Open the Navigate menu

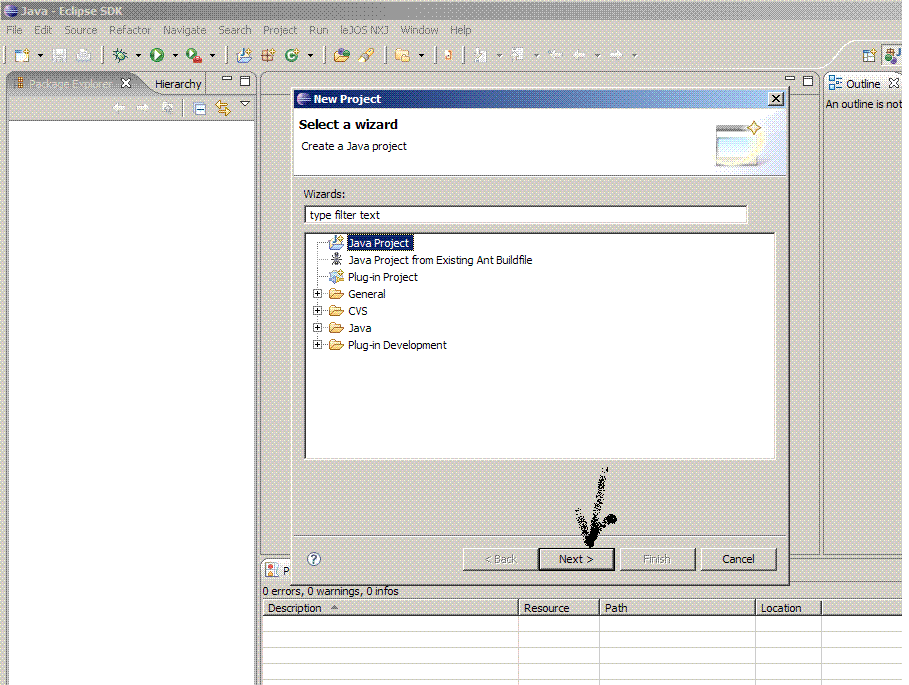point(184,30)
